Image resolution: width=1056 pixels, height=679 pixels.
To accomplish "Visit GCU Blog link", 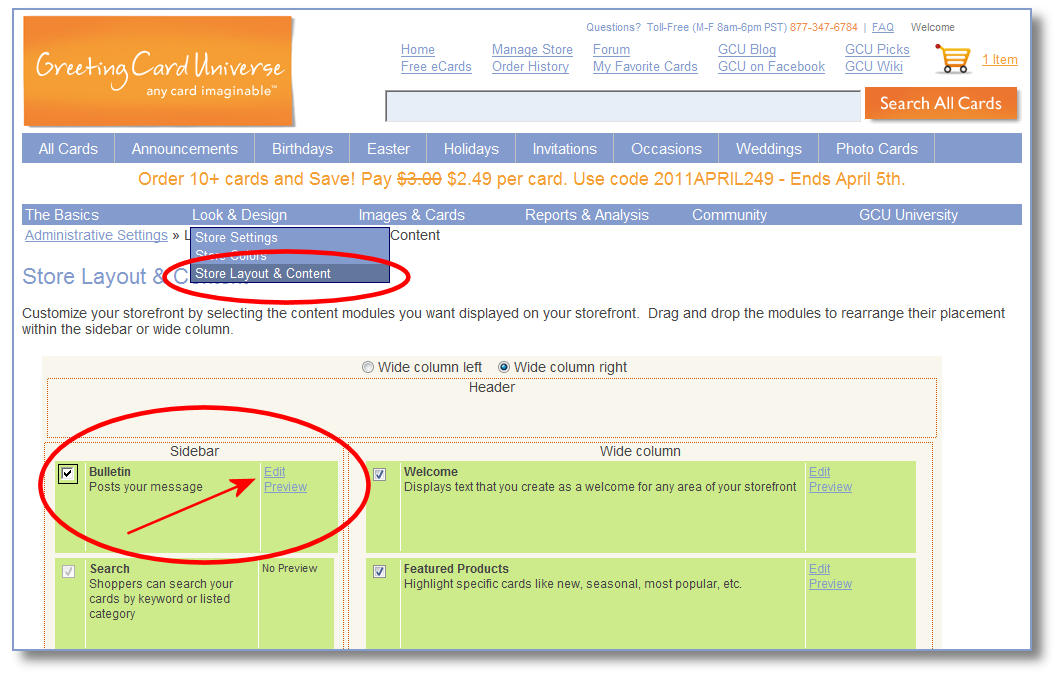I will [747, 49].
